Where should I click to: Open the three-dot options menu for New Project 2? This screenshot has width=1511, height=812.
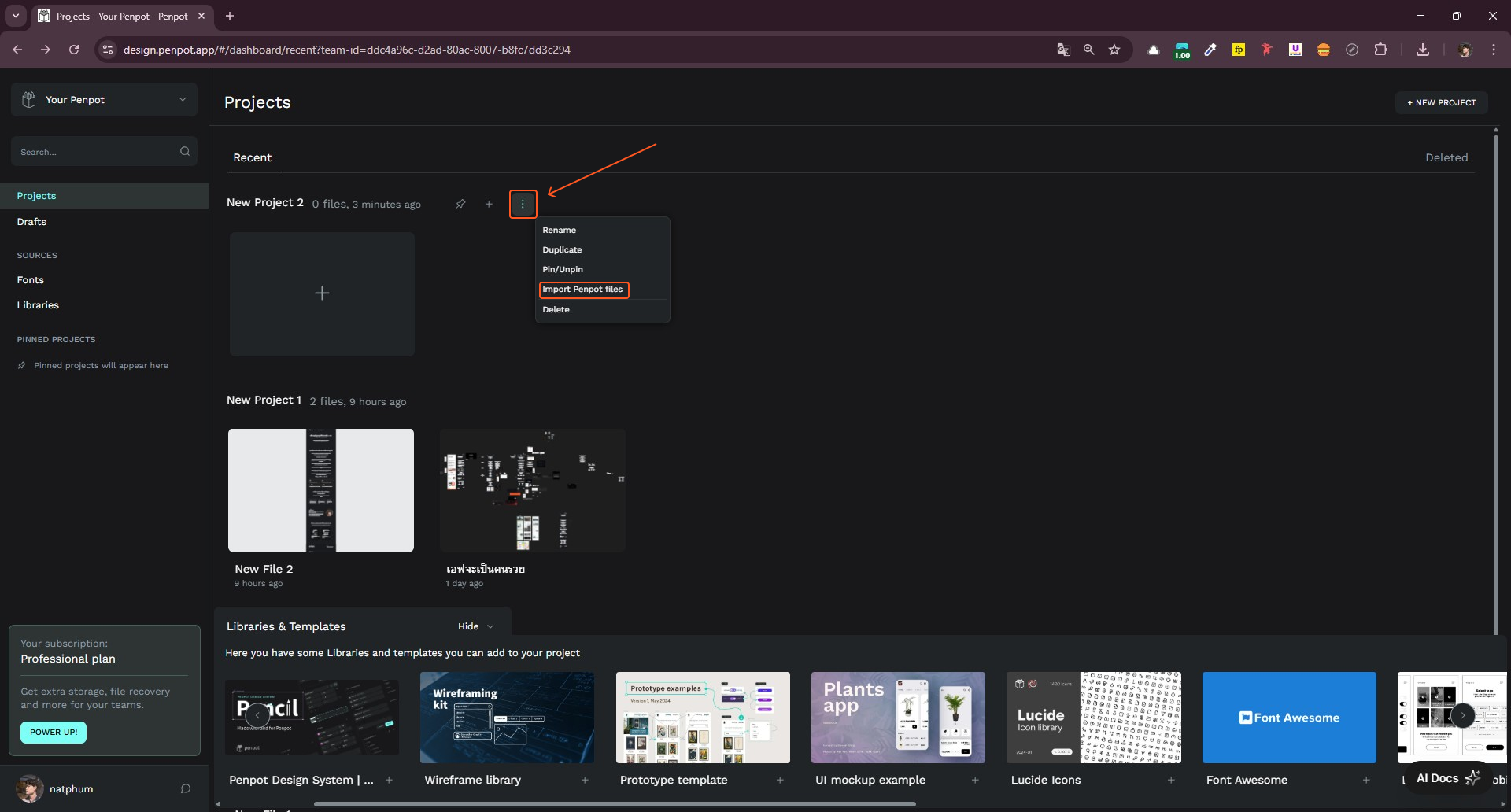pos(523,204)
